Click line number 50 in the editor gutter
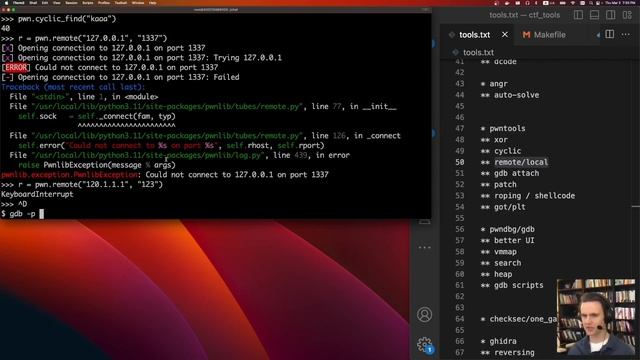The height and width of the screenshot is (360, 640). coord(460,162)
